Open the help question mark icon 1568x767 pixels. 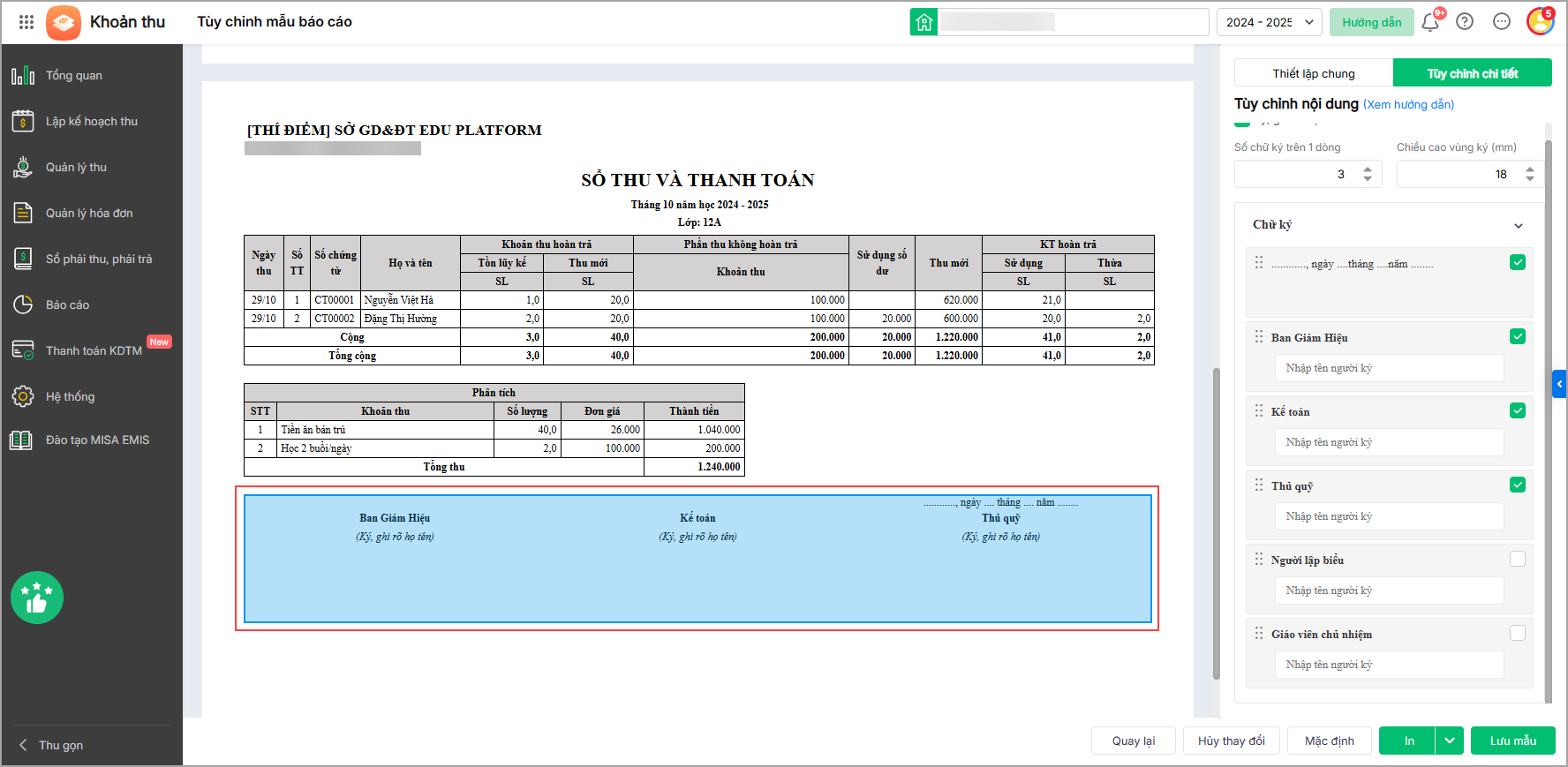[1465, 22]
